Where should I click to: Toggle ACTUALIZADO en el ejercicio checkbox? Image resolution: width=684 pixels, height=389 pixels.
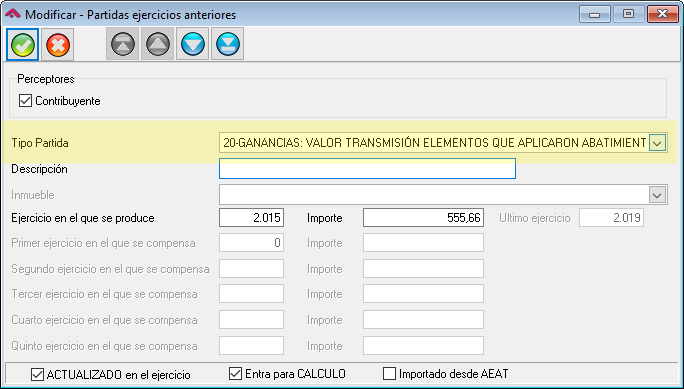(x=38, y=374)
